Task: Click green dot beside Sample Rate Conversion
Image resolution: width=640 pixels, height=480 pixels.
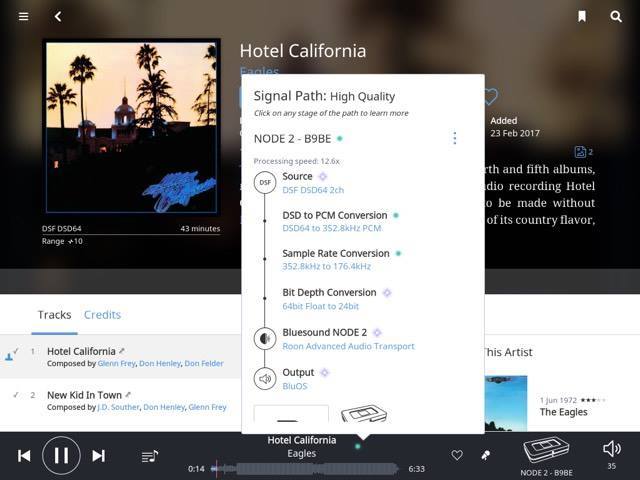Action: [398, 253]
